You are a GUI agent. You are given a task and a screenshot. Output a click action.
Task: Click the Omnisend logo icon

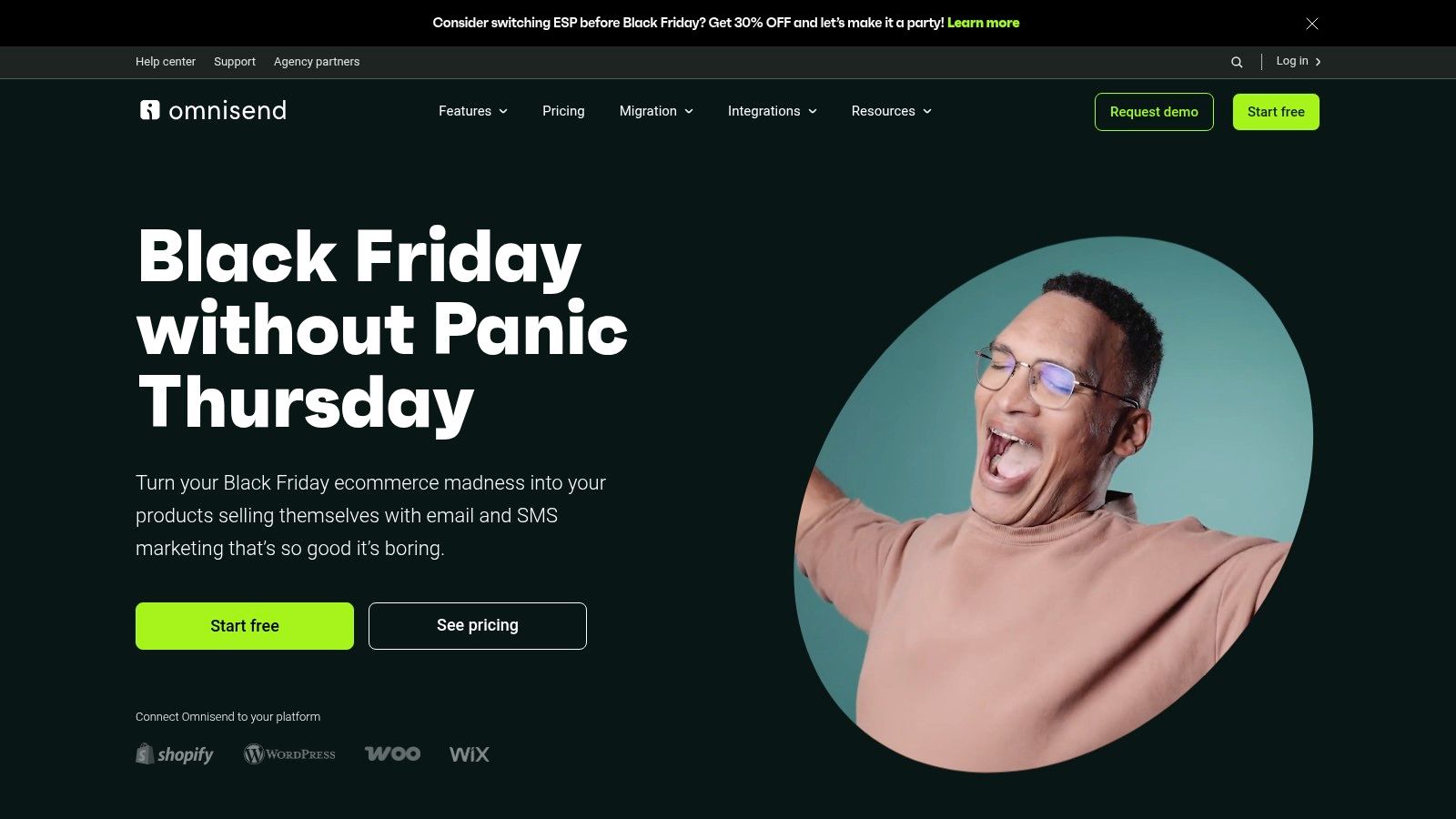point(149,110)
